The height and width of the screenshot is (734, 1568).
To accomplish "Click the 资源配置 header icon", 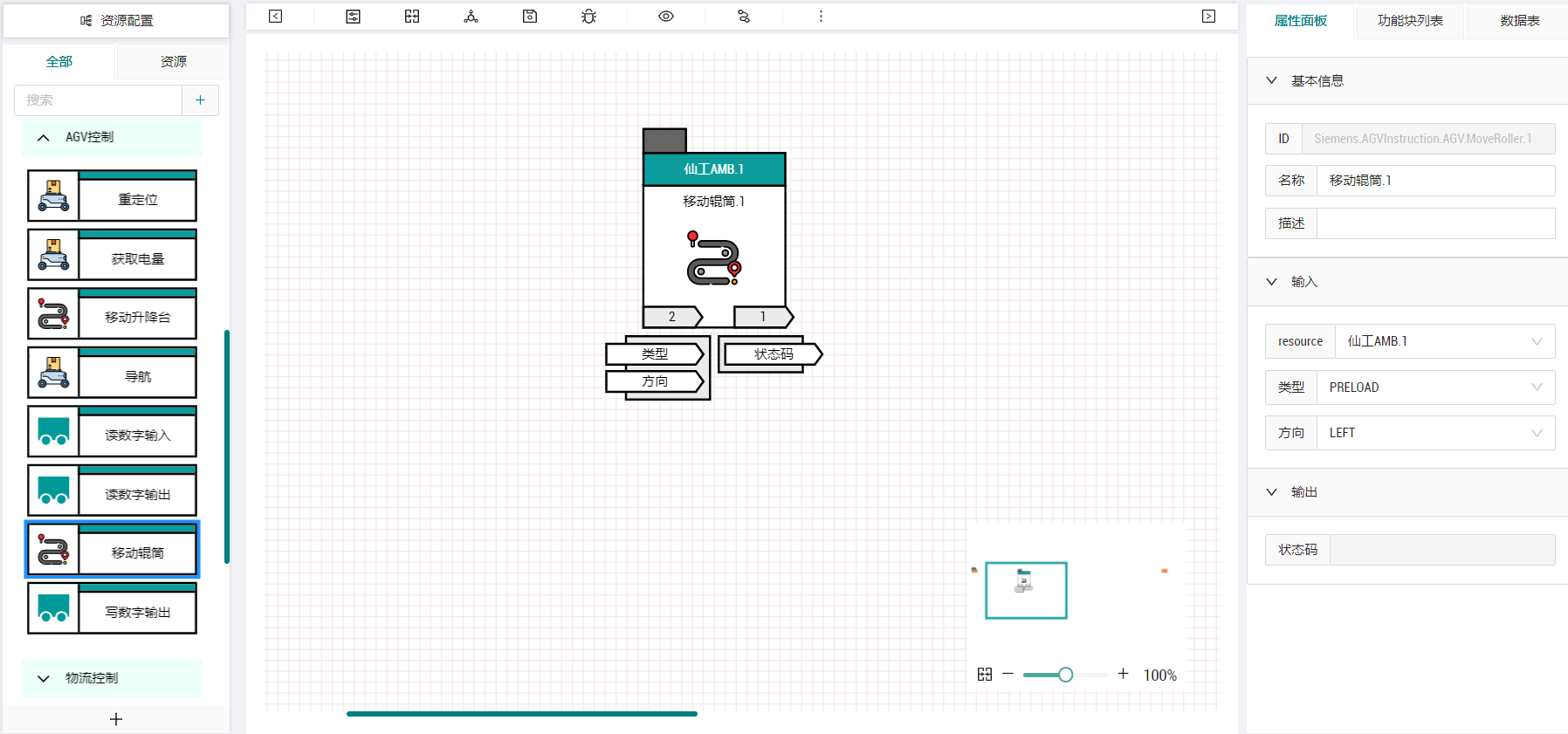I will coord(86,20).
